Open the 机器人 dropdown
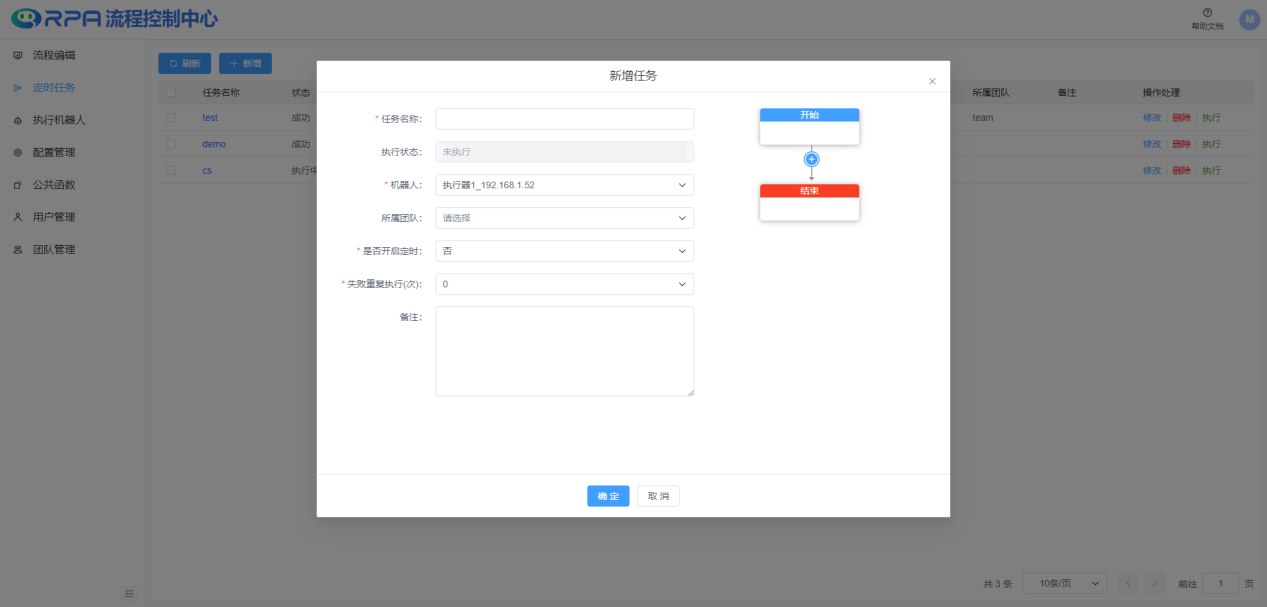1267x607 pixels. 564,185
